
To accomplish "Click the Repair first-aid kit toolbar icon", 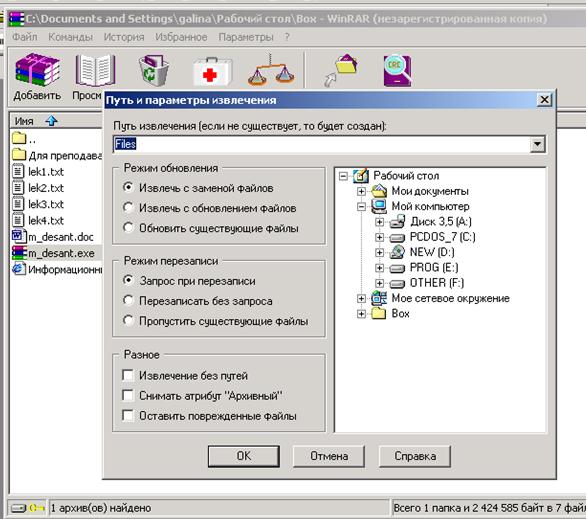I will click(x=212, y=72).
